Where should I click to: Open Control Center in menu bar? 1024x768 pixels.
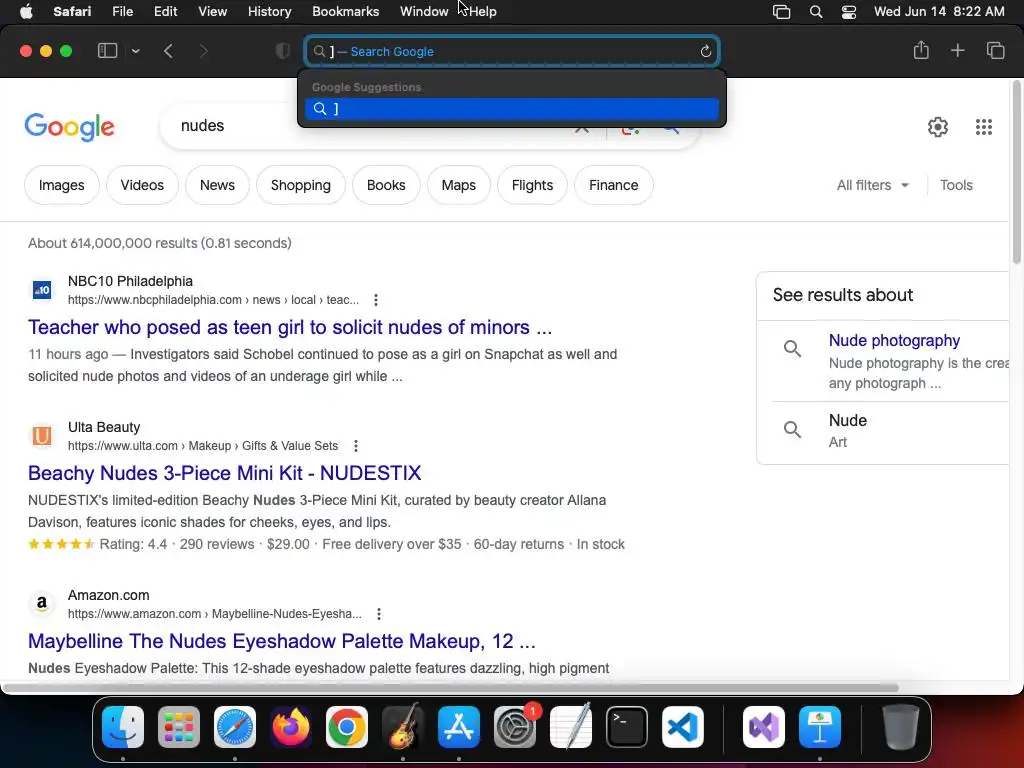[x=848, y=11]
